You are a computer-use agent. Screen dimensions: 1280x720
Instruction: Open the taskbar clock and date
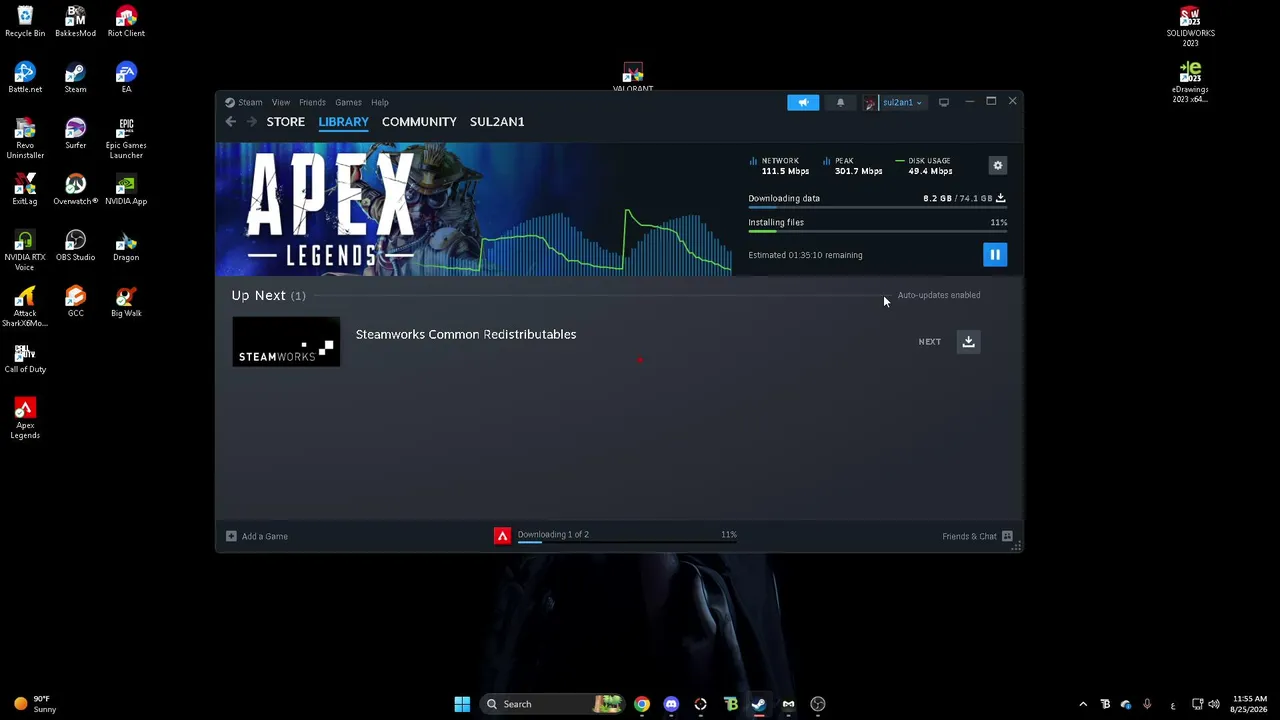click(x=1250, y=704)
